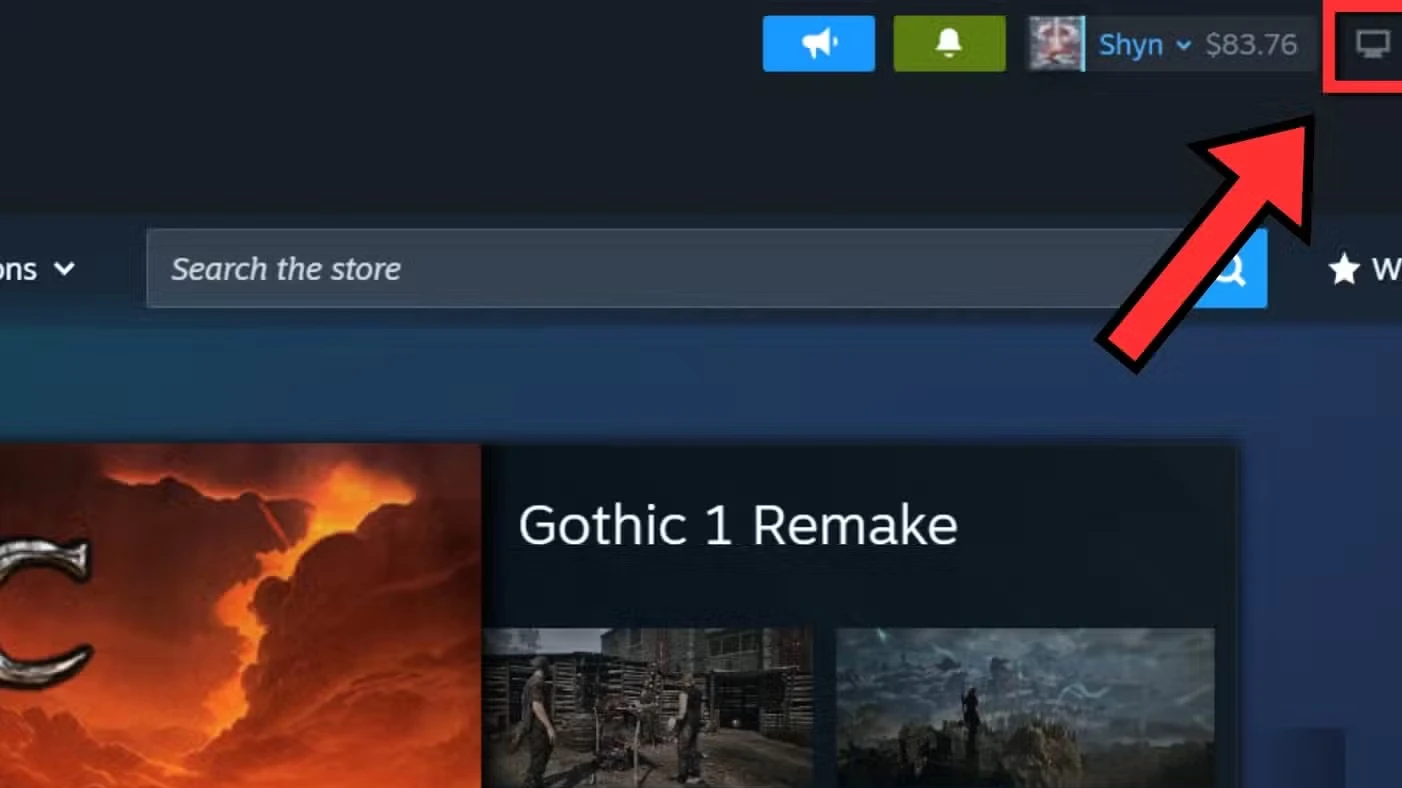Focus the Search the store field
The width and height of the screenshot is (1402, 788).
(x=670, y=268)
